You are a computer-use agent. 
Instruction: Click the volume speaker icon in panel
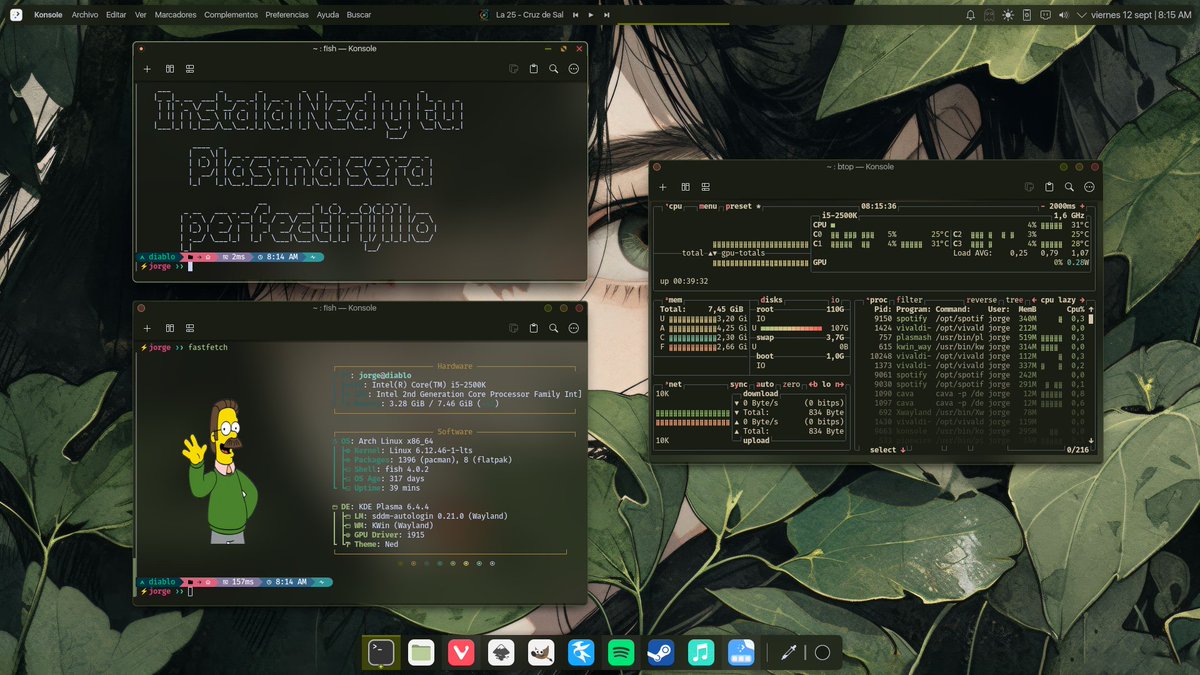1064,15
